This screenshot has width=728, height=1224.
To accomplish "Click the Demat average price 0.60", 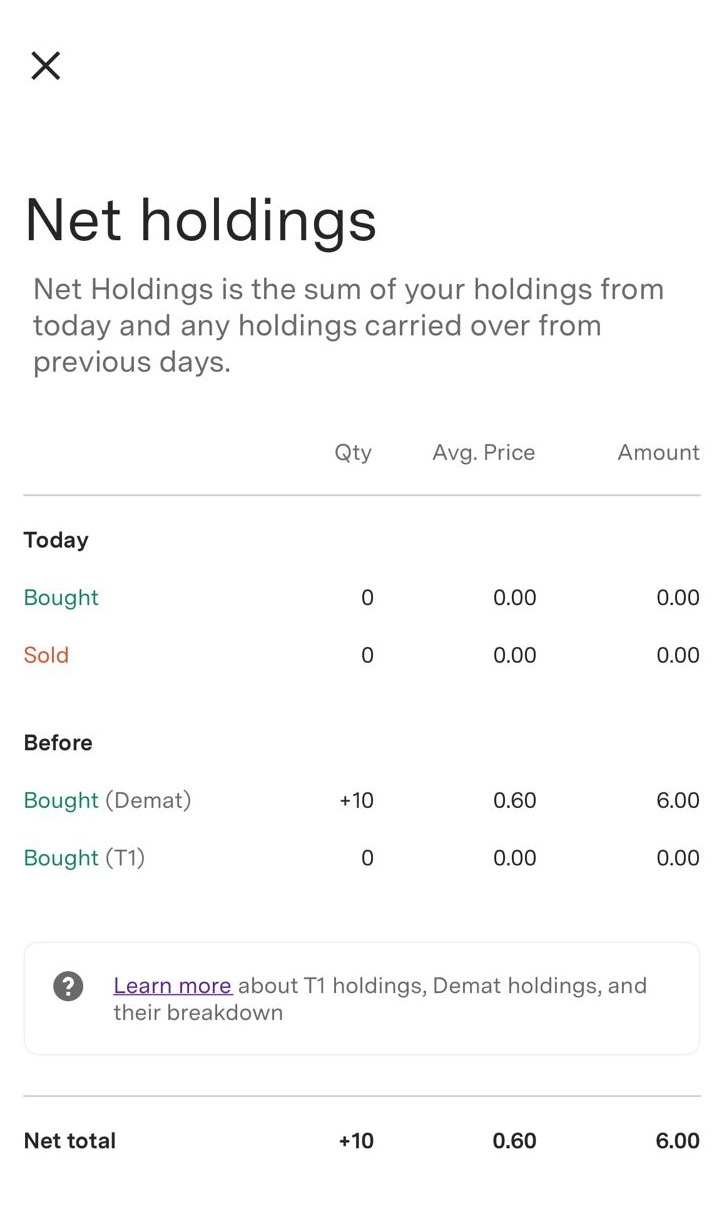I will [x=514, y=800].
